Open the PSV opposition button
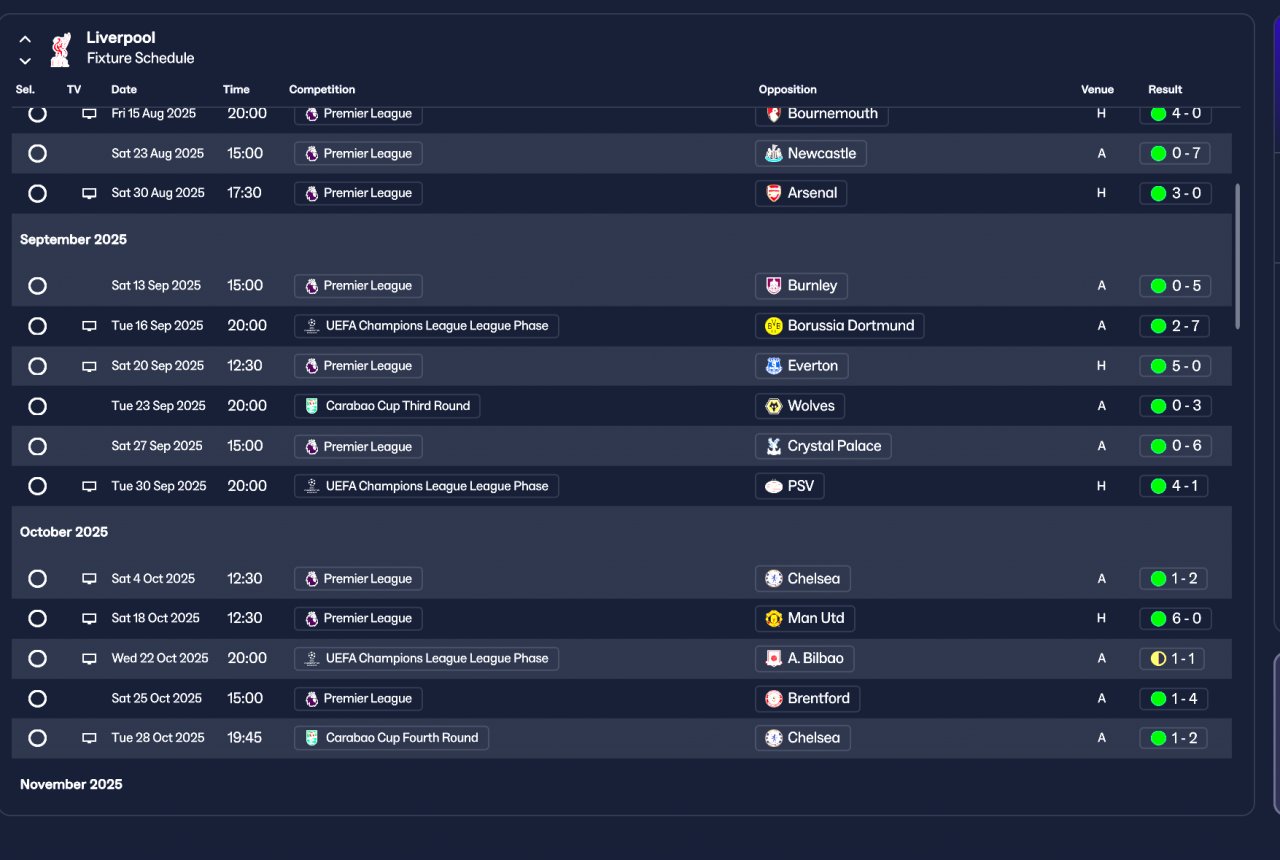Viewport: 1280px width, 860px height. (790, 486)
